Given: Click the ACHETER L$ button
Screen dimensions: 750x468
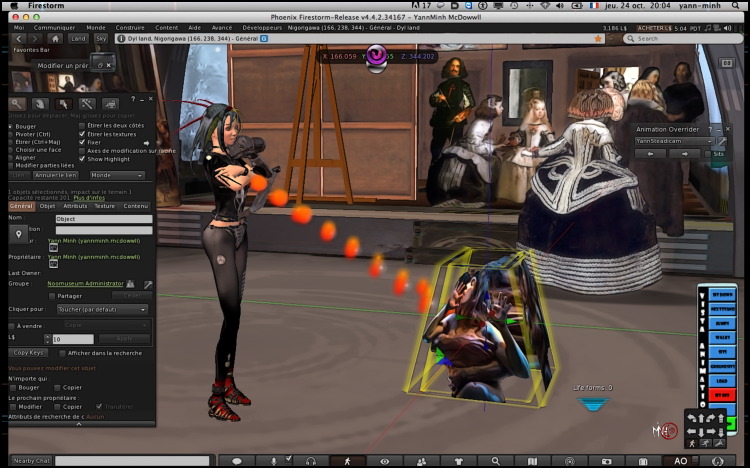Looking at the screenshot, I should [x=654, y=28].
